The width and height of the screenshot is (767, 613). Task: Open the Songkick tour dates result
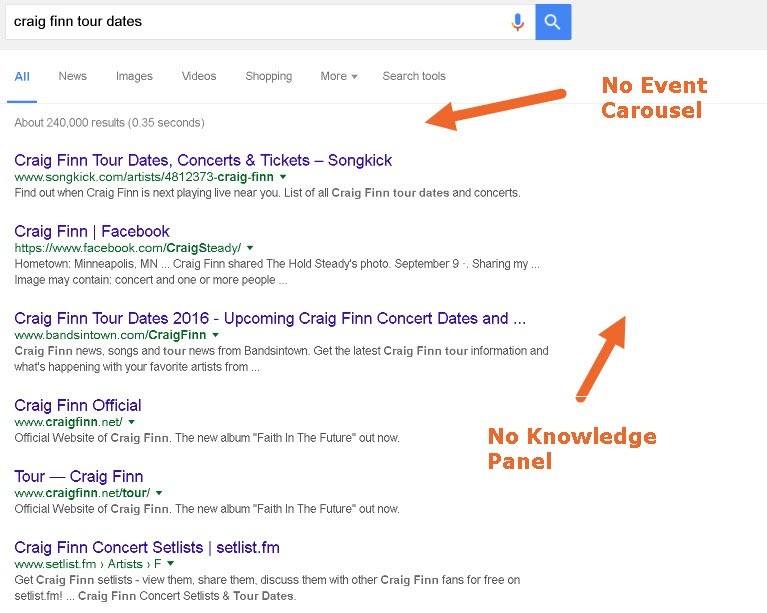click(x=203, y=160)
